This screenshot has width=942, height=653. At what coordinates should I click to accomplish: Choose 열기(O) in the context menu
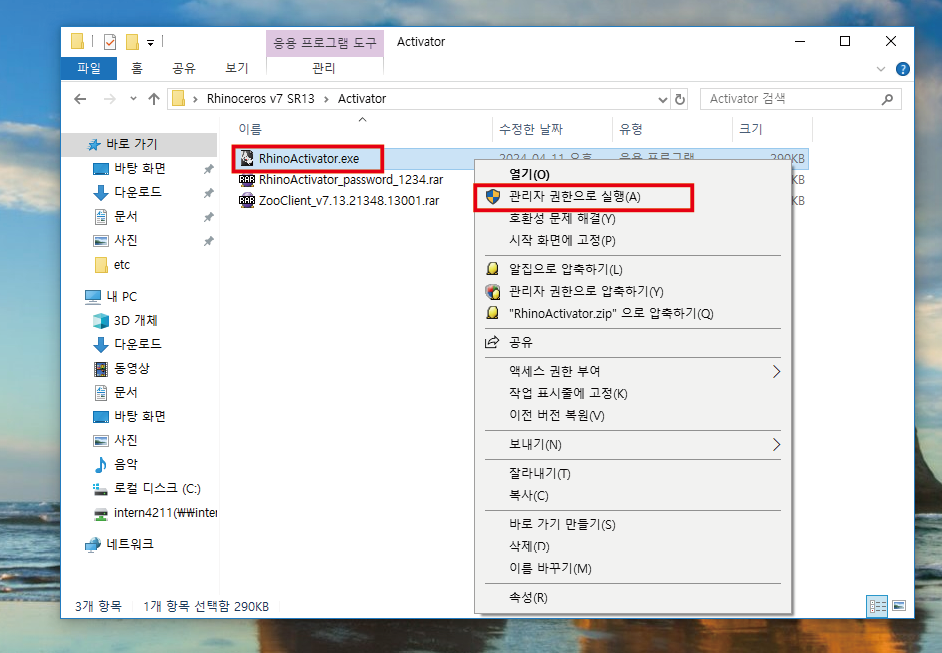tap(633, 174)
